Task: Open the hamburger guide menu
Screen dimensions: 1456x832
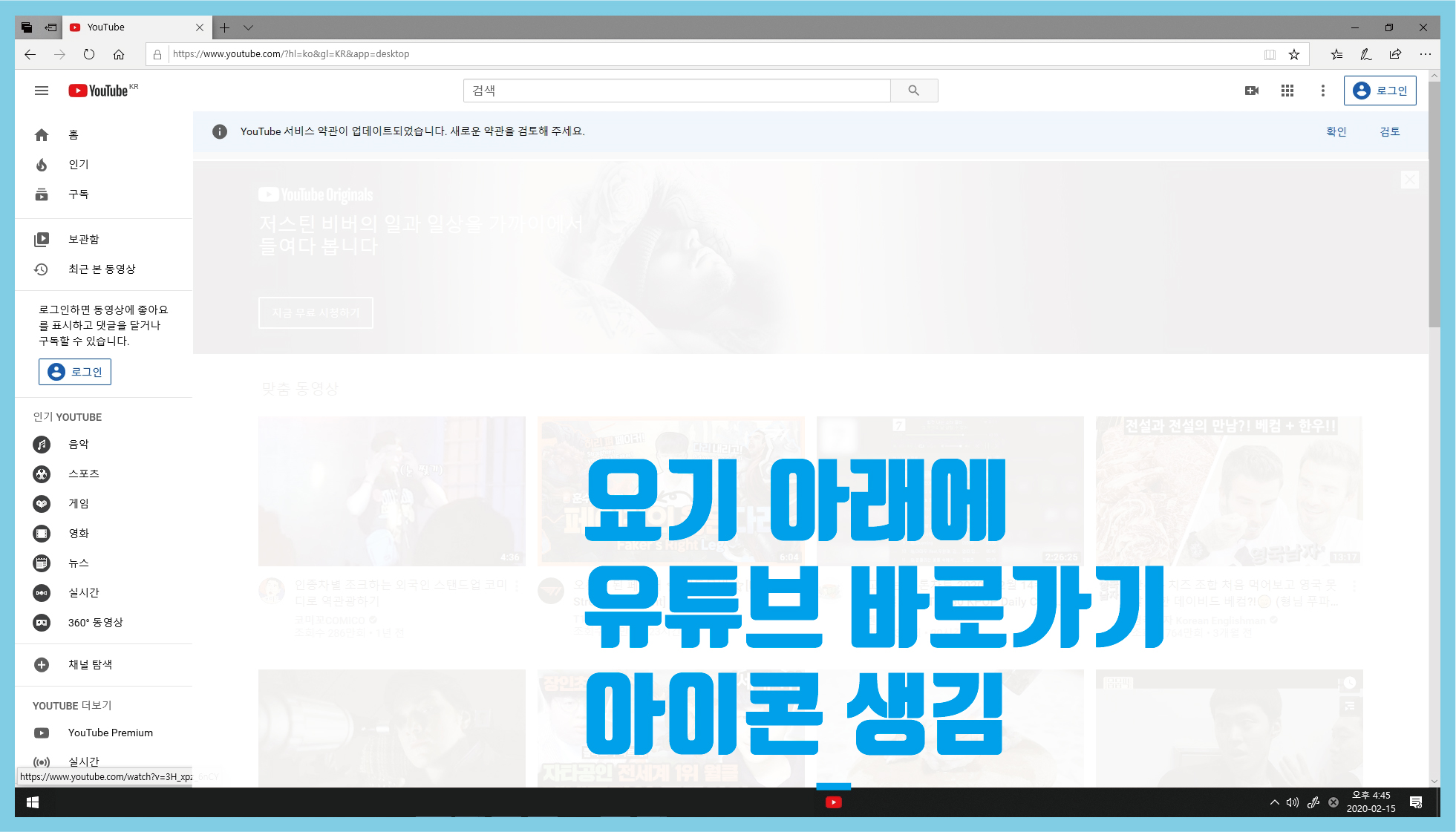Action: coord(42,91)
